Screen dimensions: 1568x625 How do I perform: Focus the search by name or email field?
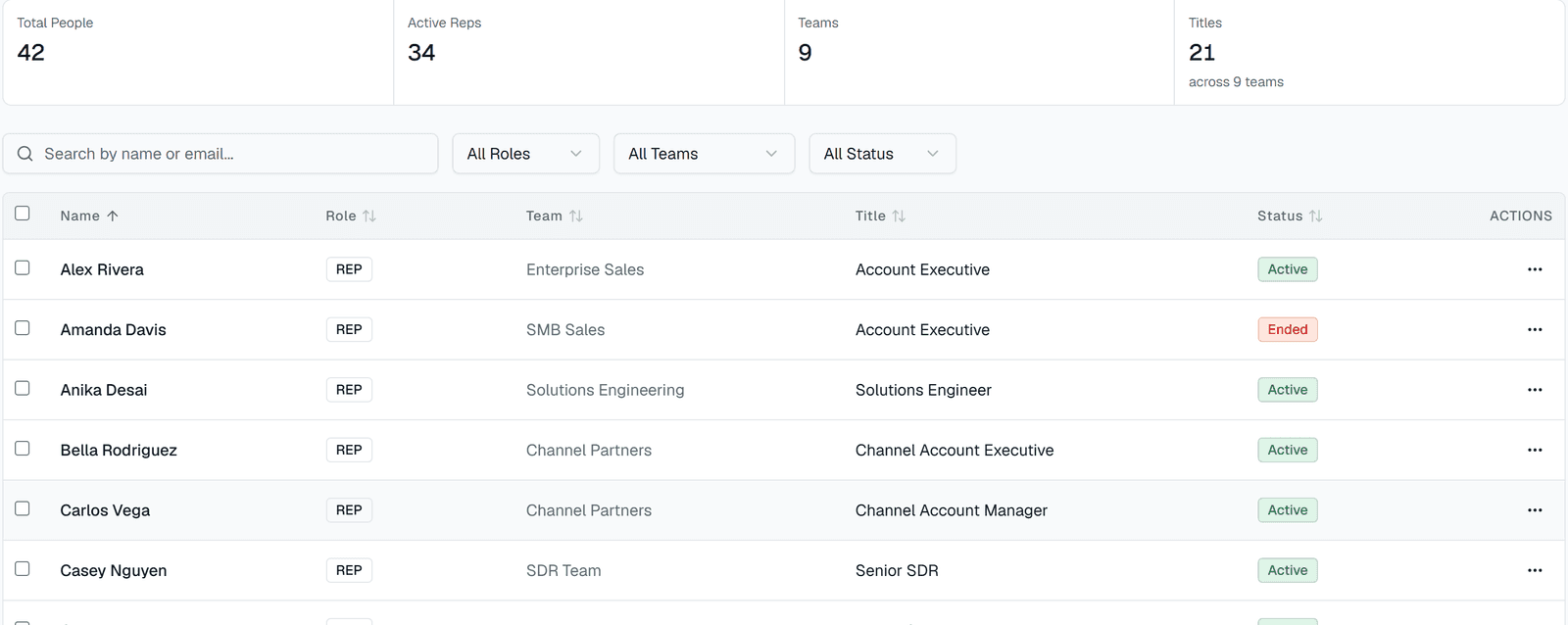(220, 154)
